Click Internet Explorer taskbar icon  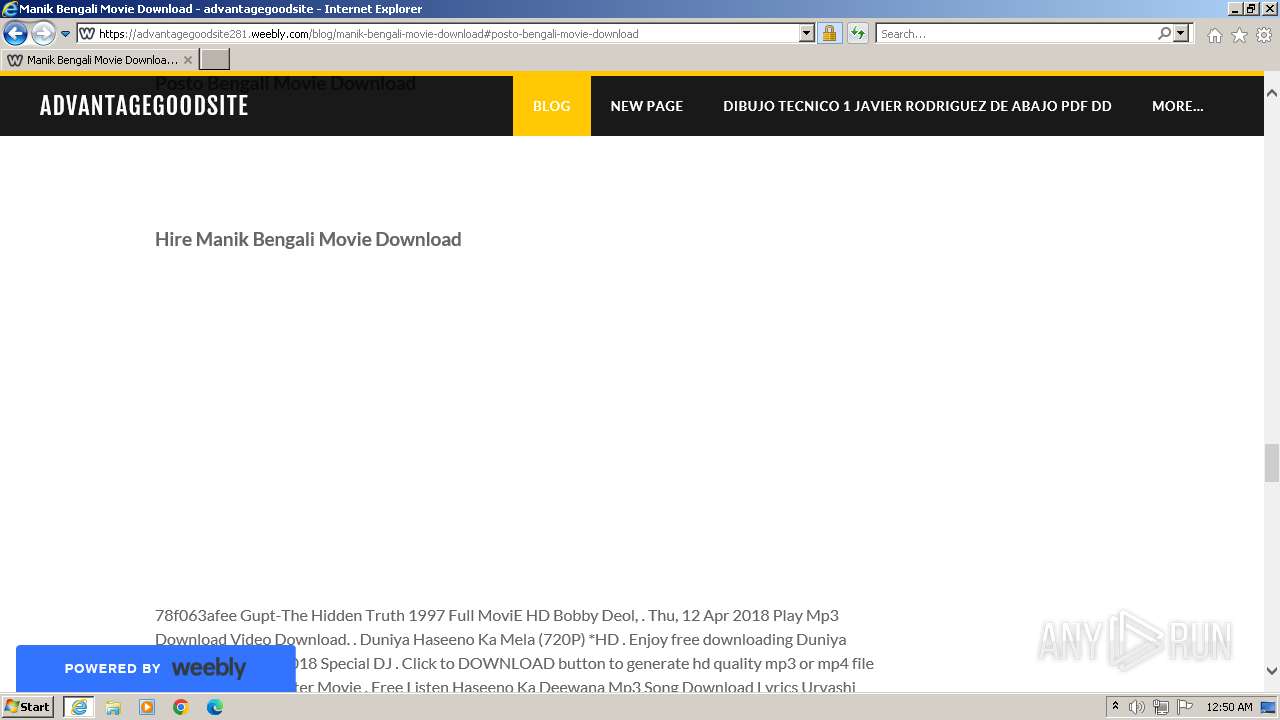(x=79, y=707)
